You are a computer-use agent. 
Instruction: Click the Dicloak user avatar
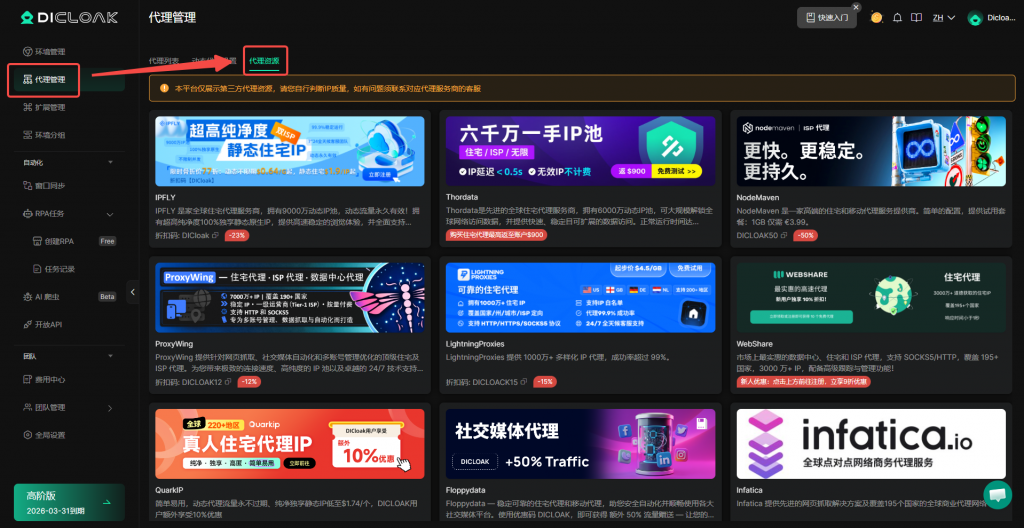pyautogui.click(x=975, y=17)
